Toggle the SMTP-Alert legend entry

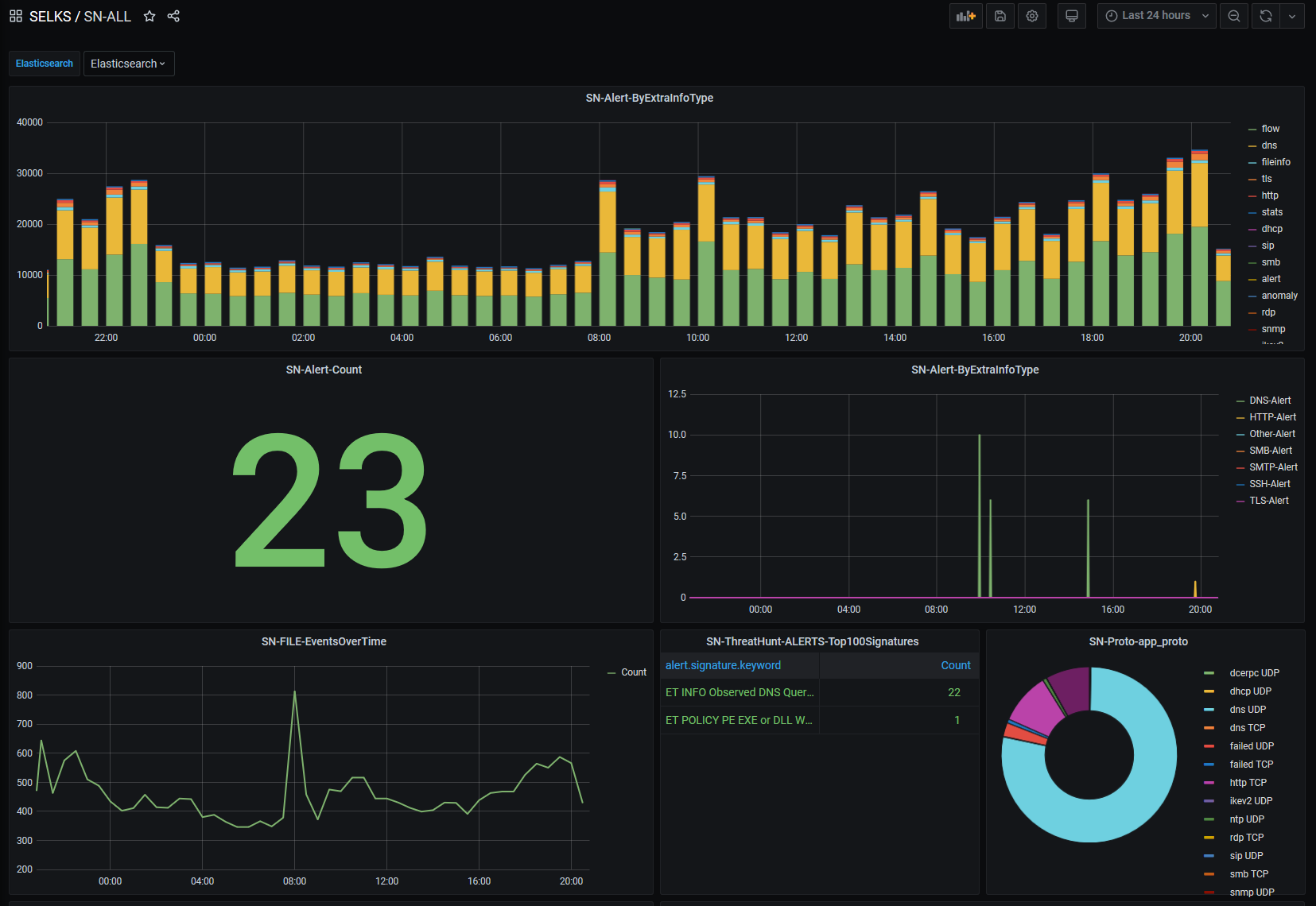(1273, 467)
